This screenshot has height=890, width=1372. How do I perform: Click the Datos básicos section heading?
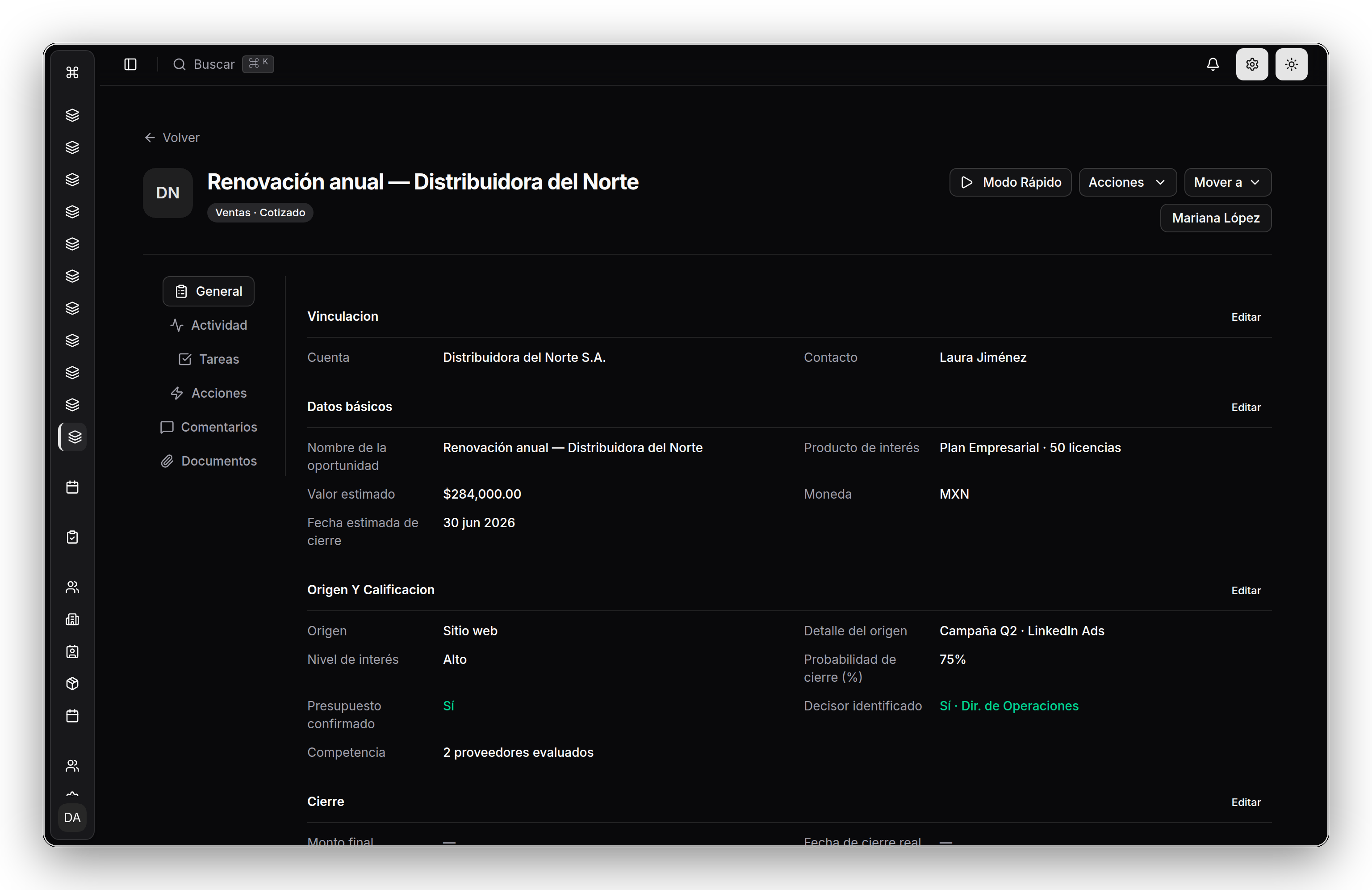(349, 407)
